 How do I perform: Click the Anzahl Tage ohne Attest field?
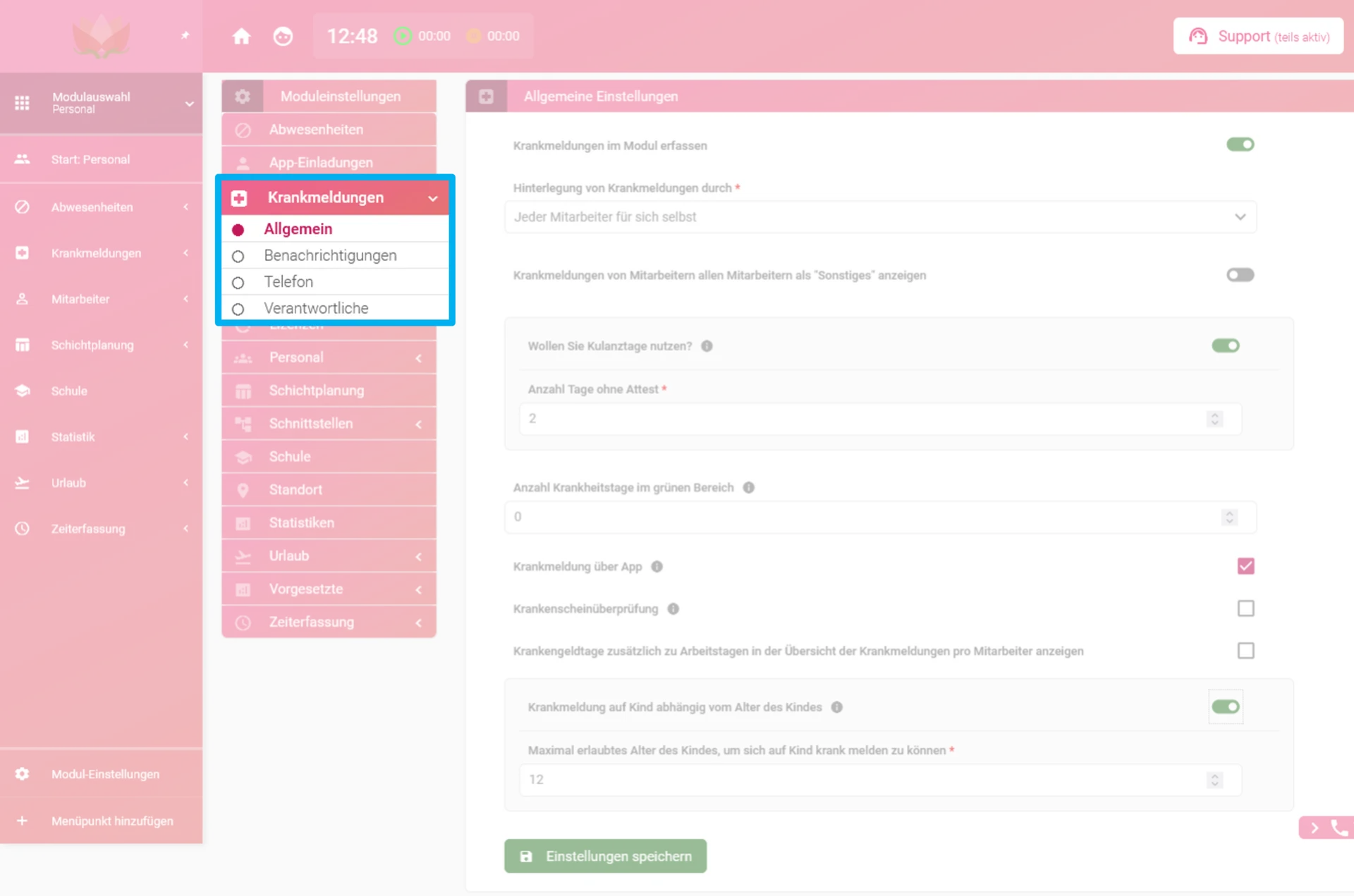pos(880,419)
